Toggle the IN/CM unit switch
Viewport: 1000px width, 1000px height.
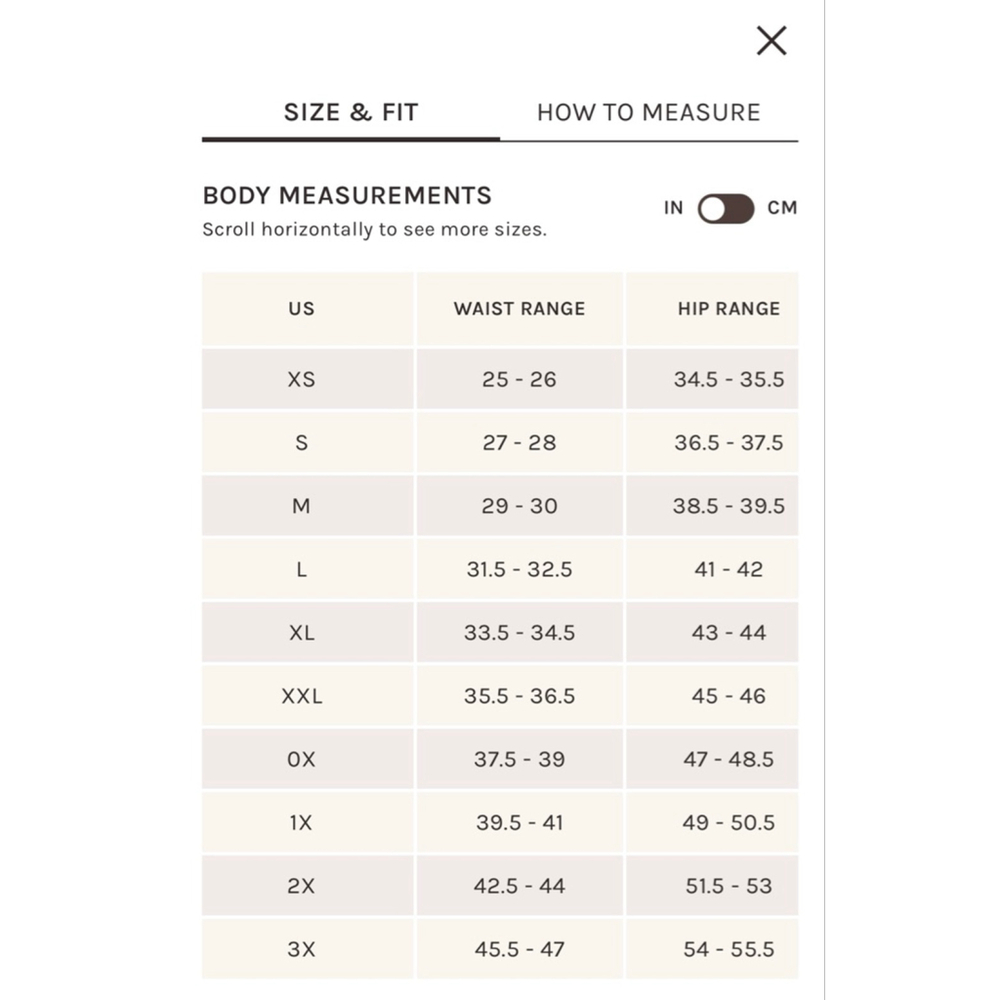(726, 209)
